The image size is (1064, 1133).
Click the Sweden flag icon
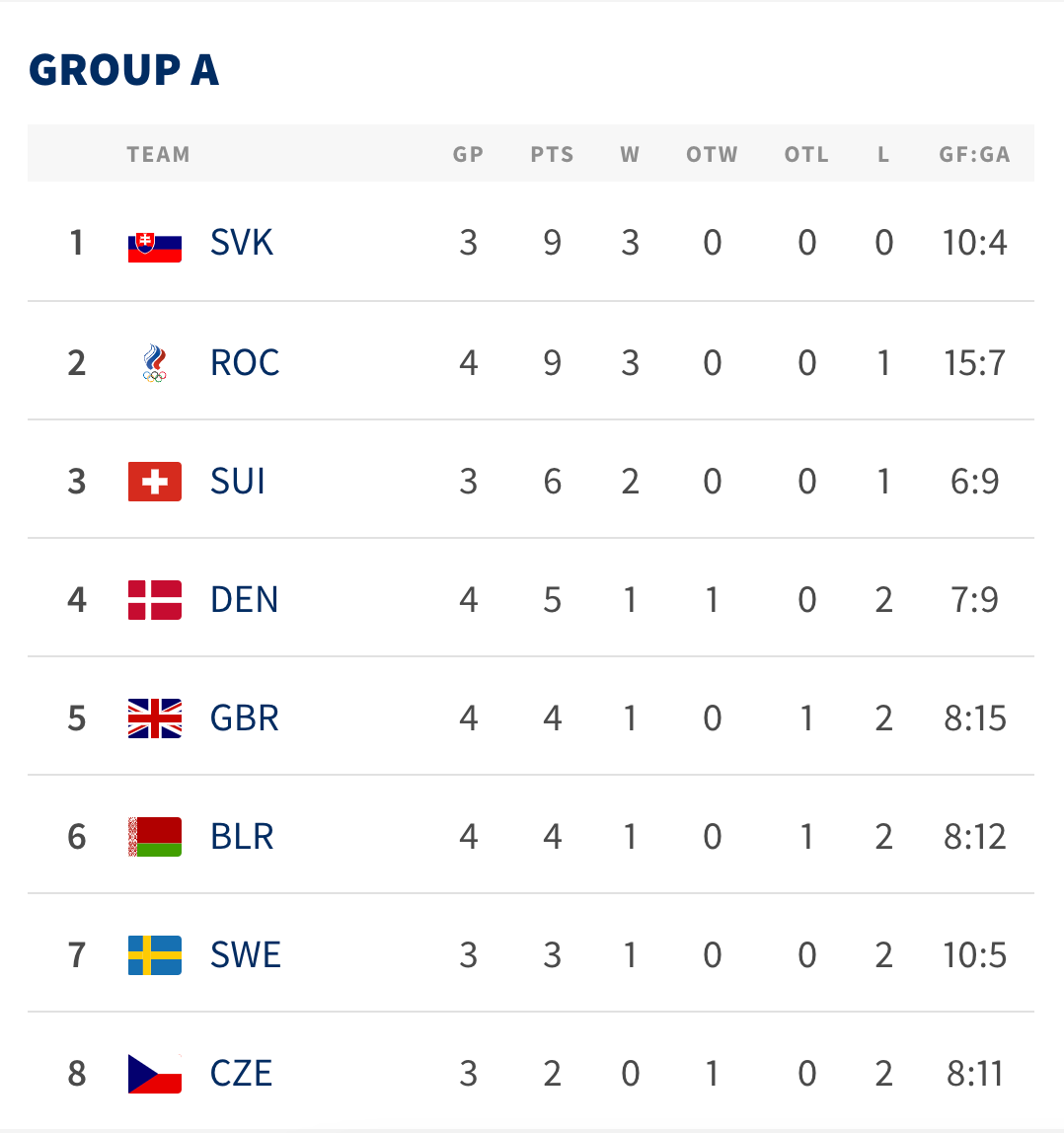(155, 955)
